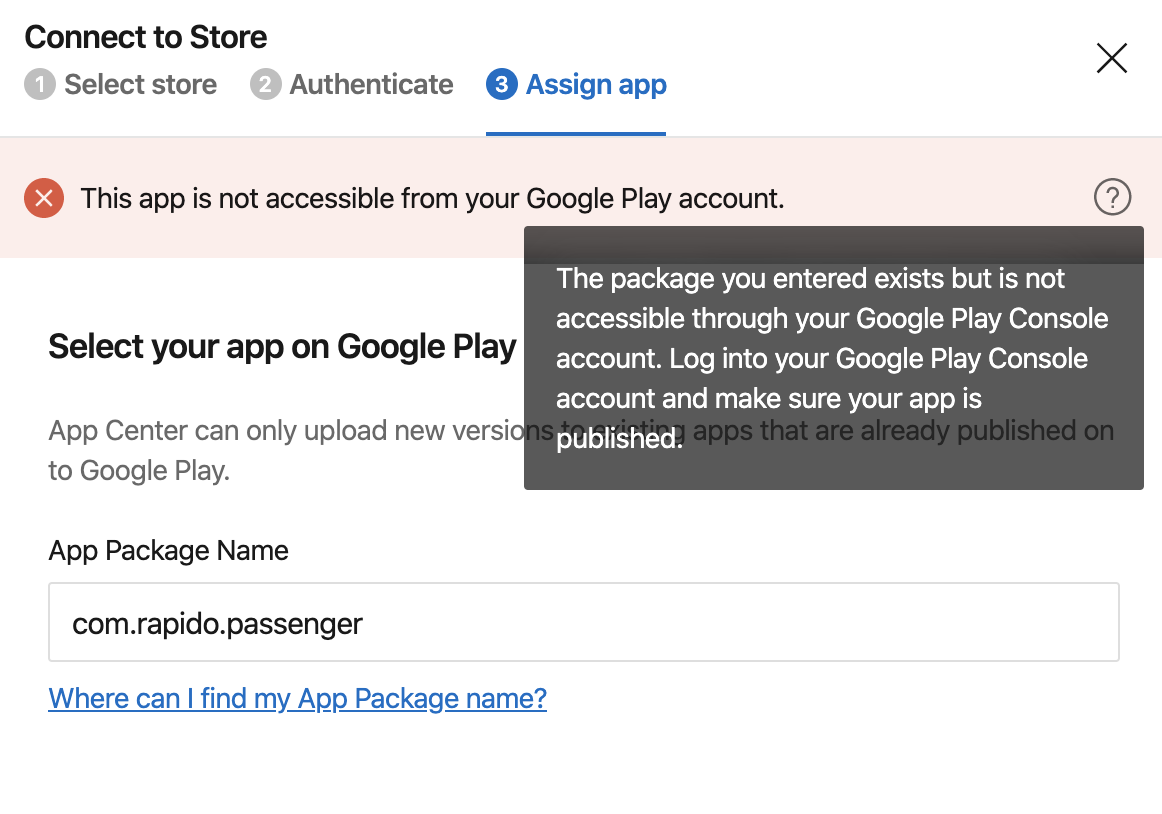Open the 'Where can I find my App Package name?' link

tap(297, 698)
